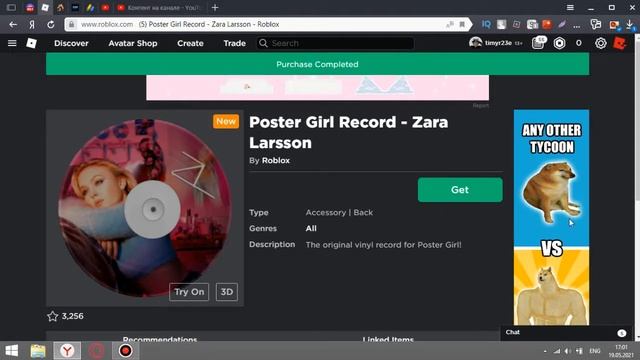This screenshot has height=360, width=640.
Task: Open the Robux balance hexagon icon
Action: click(559, 43)
